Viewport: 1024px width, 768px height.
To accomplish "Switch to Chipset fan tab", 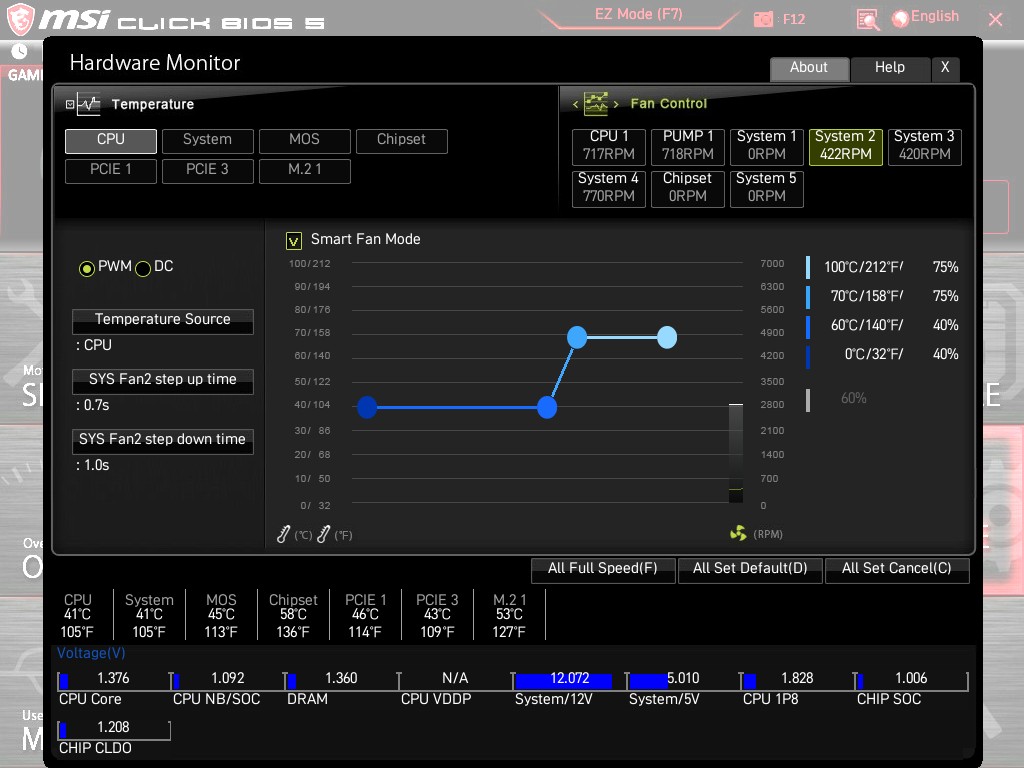I will (688, 188).
